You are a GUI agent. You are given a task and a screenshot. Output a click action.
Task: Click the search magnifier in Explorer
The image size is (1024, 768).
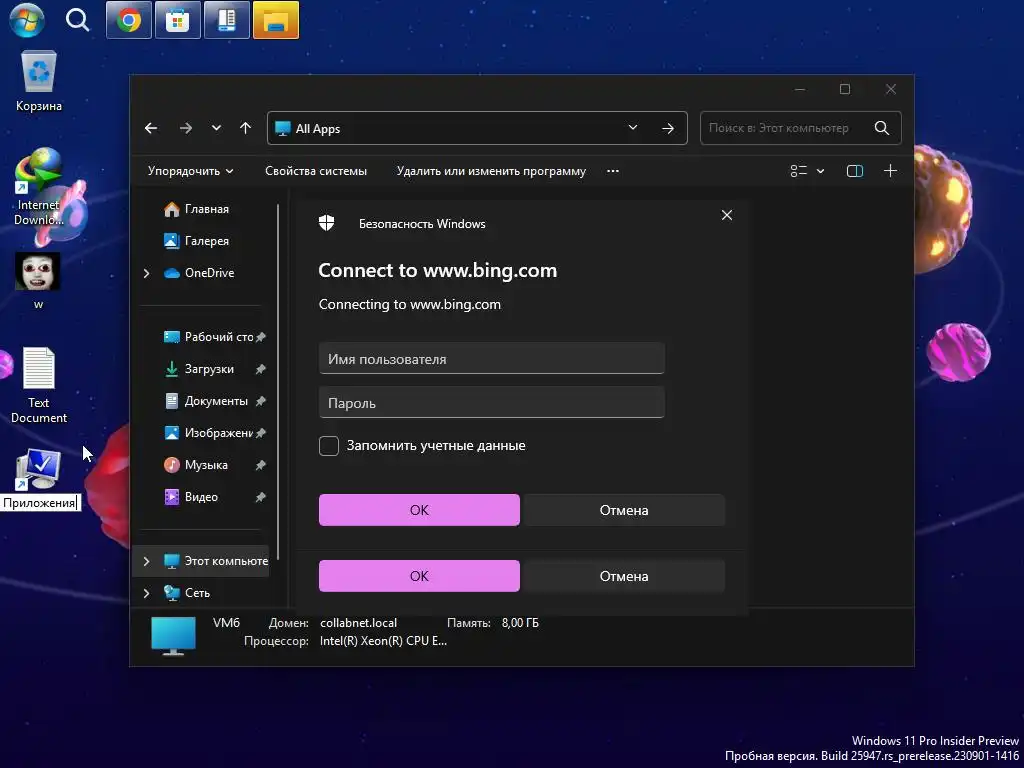pyautogui.click(x=882, y=128)
